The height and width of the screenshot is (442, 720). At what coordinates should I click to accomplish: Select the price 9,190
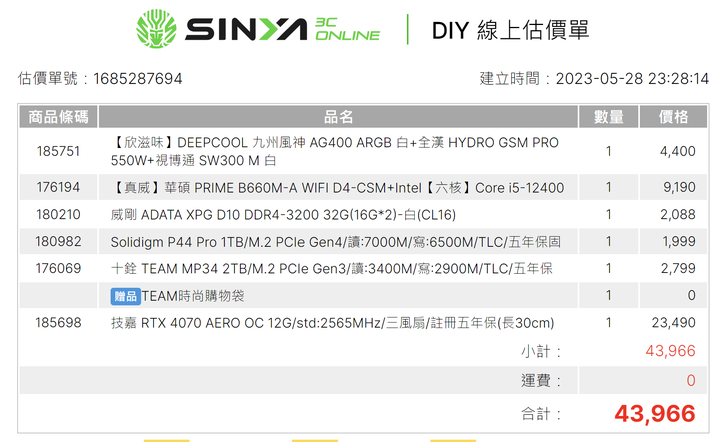pyautogui.click(x=679, y=187)
